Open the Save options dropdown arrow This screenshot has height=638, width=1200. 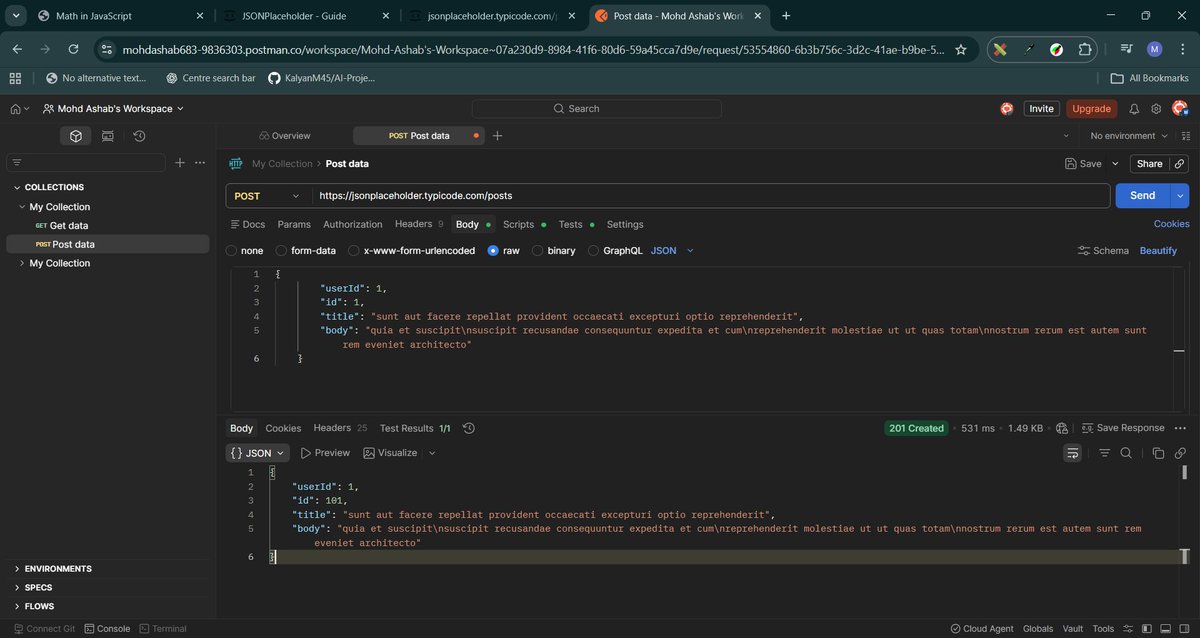pos(1116,164)
